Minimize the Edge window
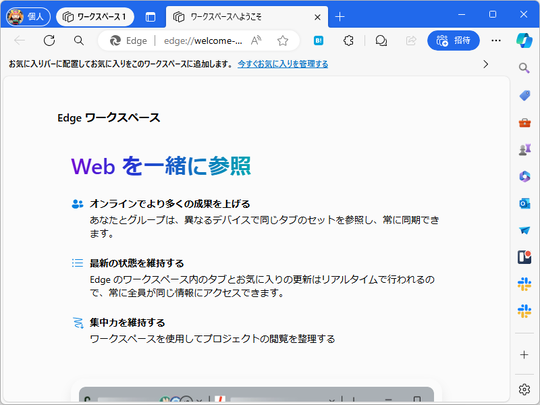540x405 pixels. [462, 14]
